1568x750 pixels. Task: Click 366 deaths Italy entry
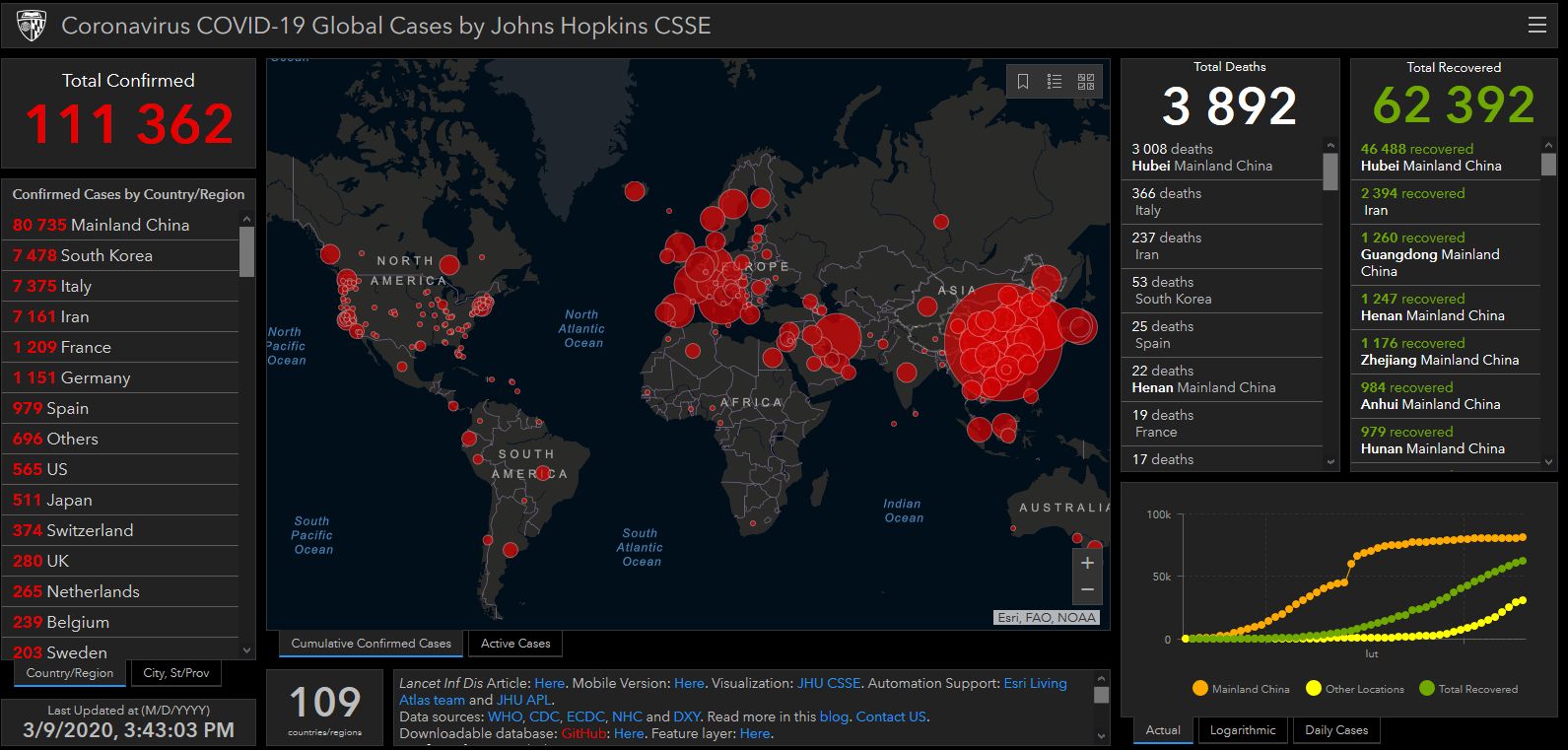pos(1221,202)
